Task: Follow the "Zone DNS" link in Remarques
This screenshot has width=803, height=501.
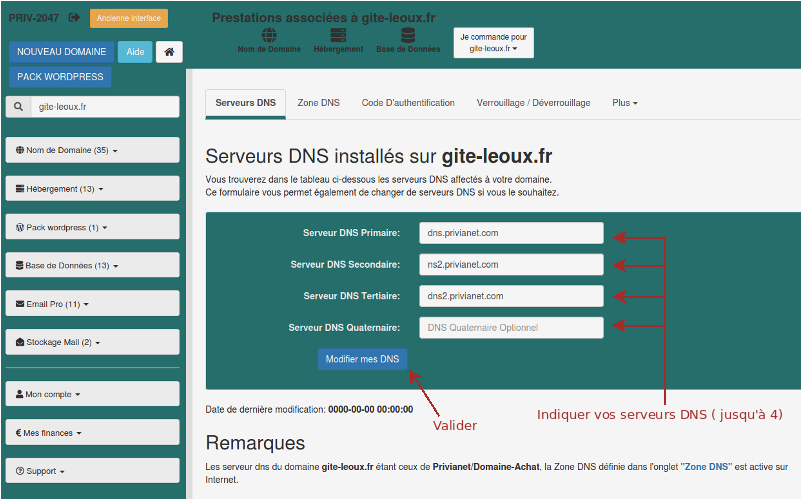Action: (x=706, y=467)
